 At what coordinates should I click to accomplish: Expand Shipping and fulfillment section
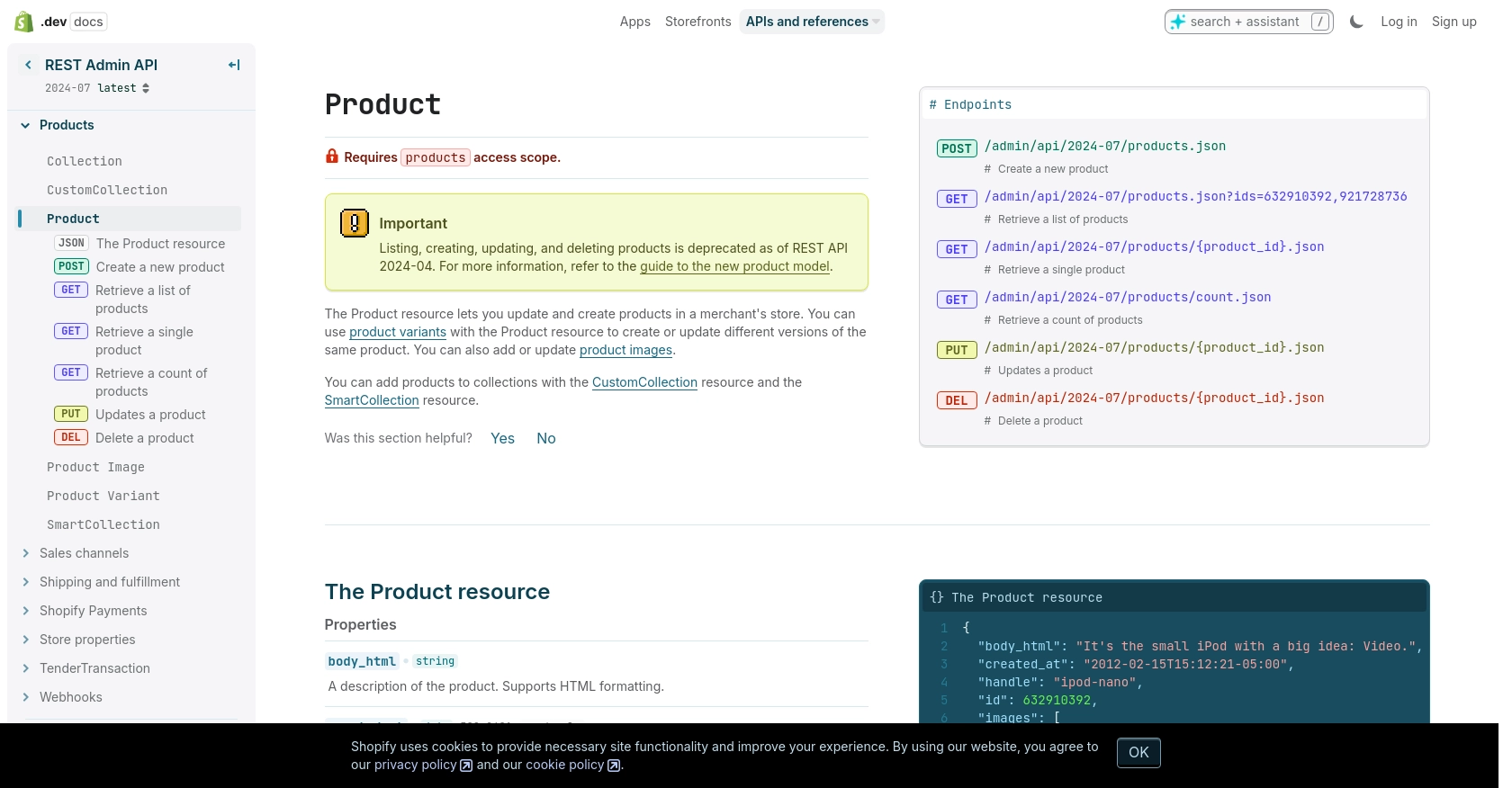[x=25, y=582]
